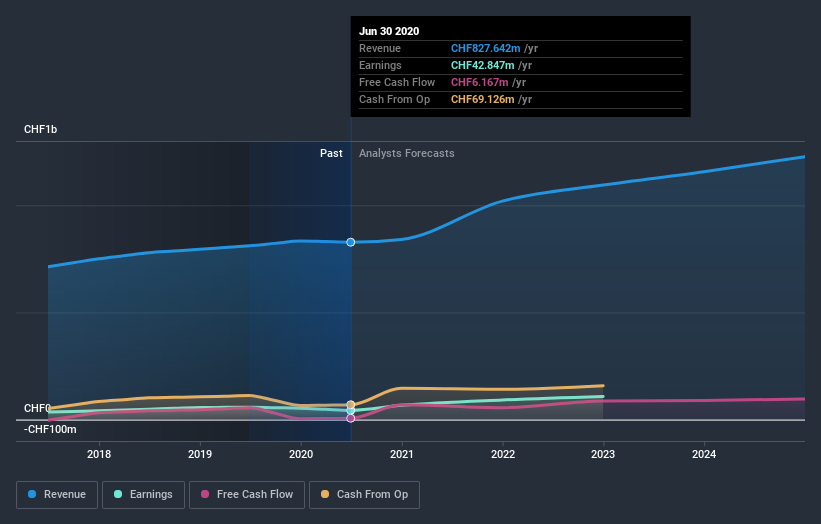Click the CHF827.642m revenue value
The width and height of the screenshot is (821, 524).
click(x=486, y=48)
